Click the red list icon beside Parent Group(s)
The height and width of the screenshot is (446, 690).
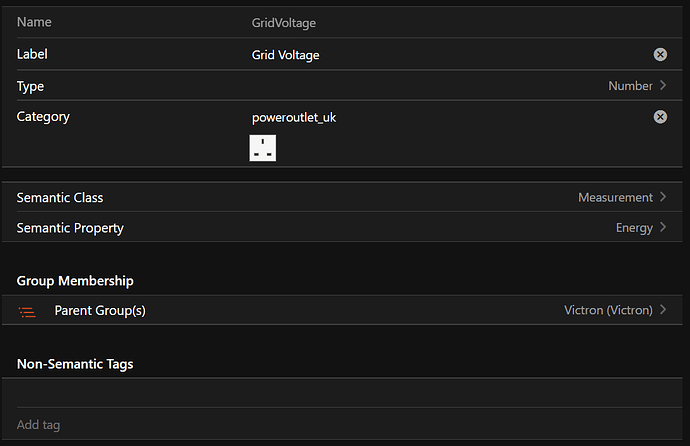[27, 311]
